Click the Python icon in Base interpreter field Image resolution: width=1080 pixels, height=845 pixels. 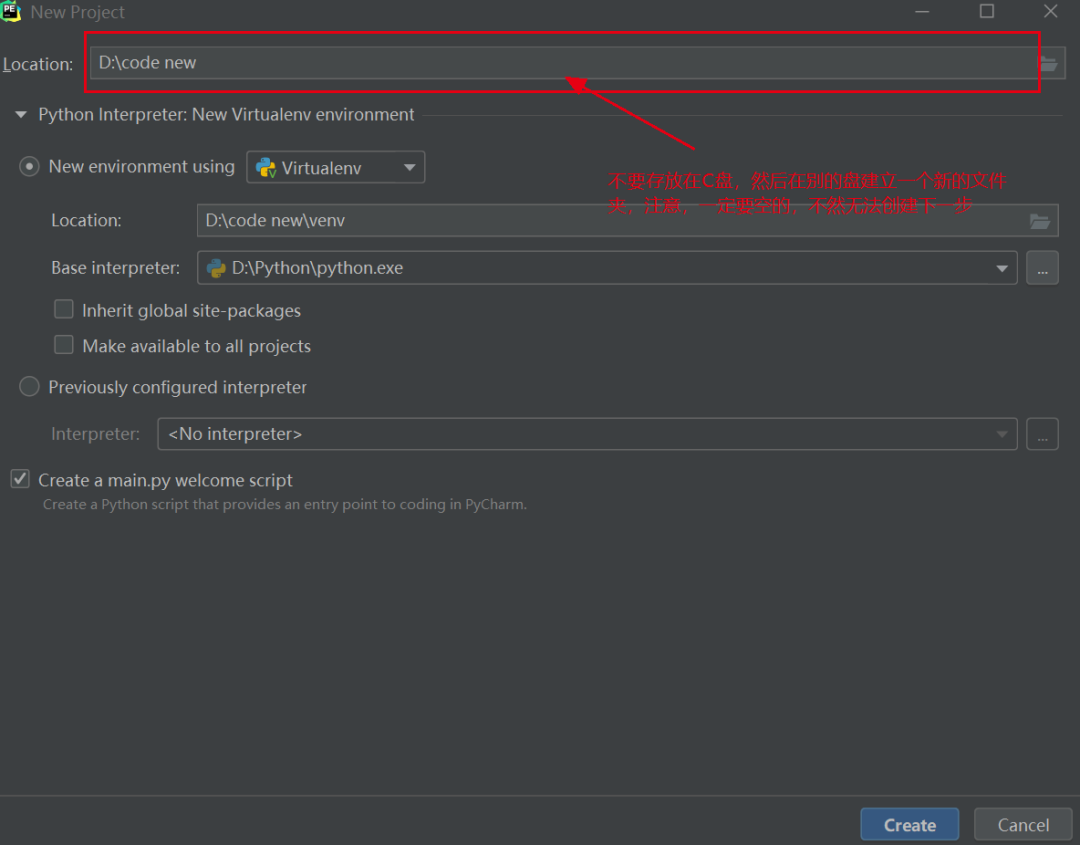point(216,268)
